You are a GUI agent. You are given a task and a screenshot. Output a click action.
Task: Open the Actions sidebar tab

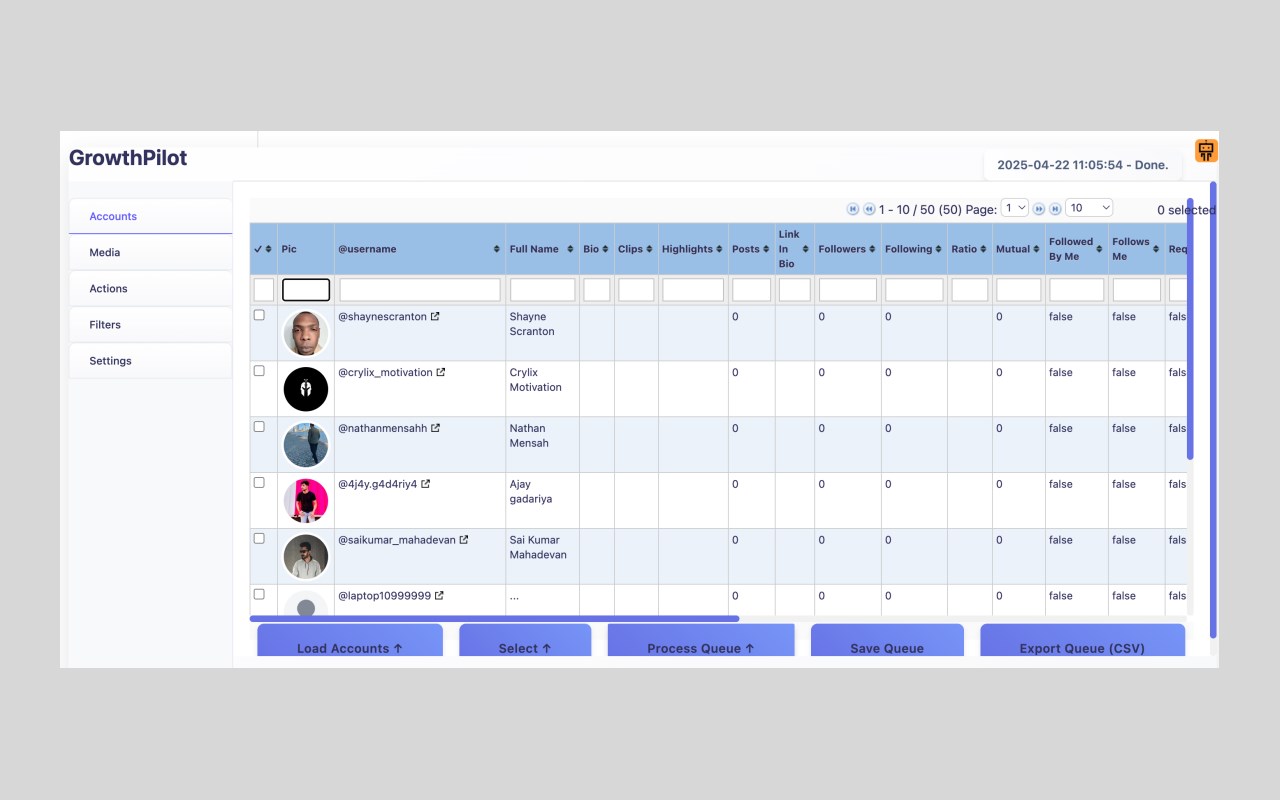pos(150,288)
